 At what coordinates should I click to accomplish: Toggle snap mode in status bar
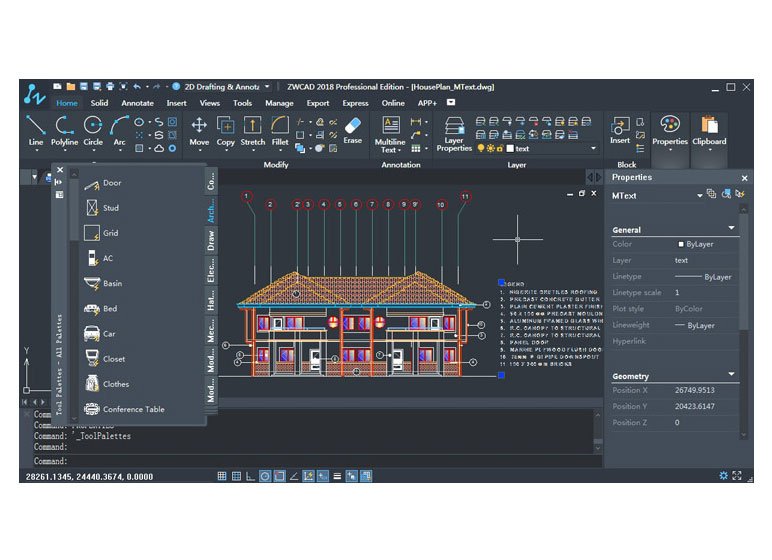point(222,476)
